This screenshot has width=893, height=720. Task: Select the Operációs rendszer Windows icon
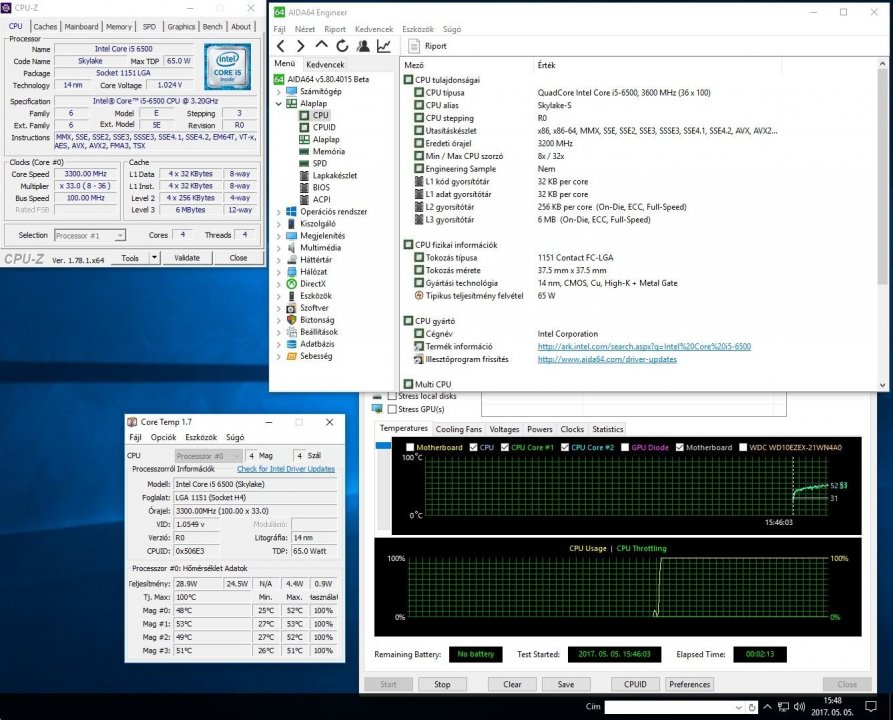(x=292, y=211)
